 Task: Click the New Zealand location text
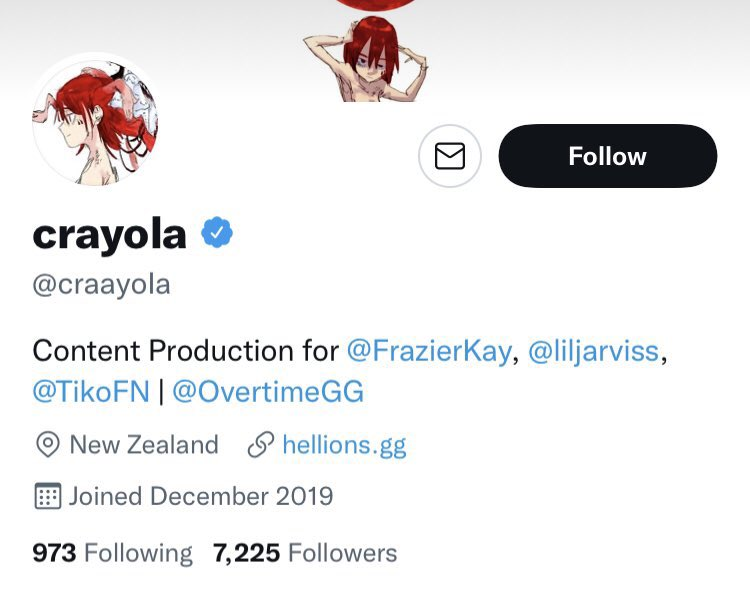click(x=143, y=445)
